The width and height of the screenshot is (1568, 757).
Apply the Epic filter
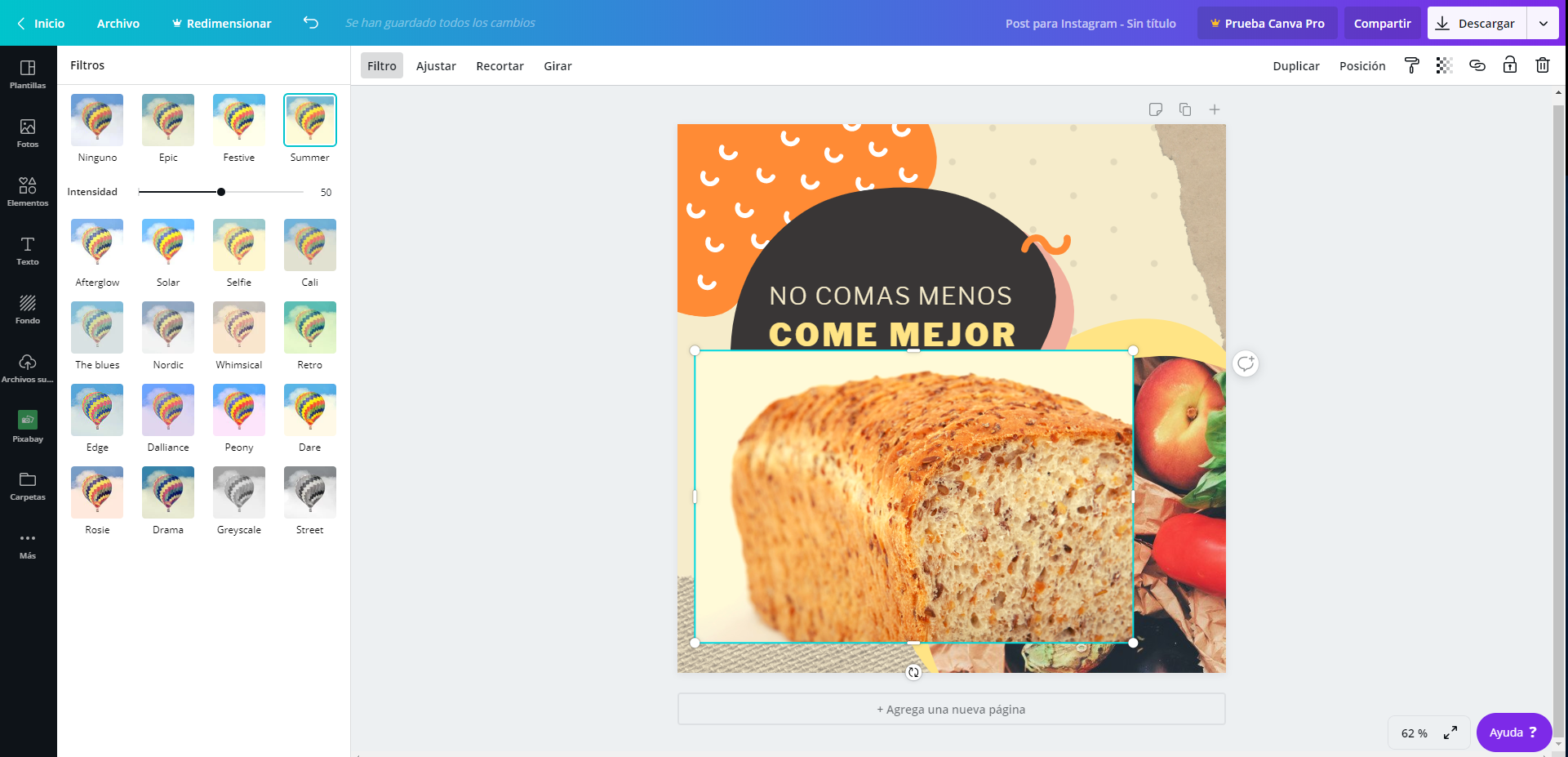tap(168, 120)
